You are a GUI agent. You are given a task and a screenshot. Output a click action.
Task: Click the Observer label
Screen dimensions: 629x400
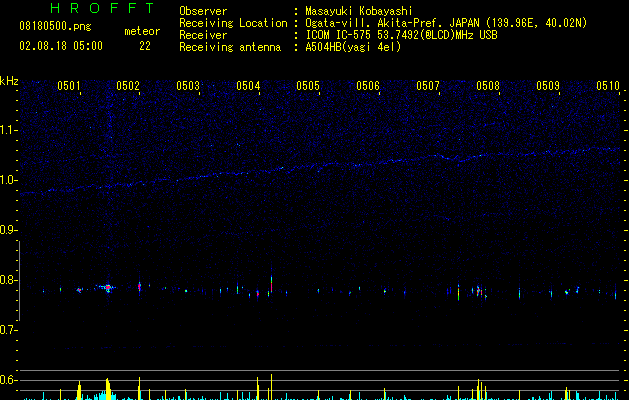(x=203, y=11)
